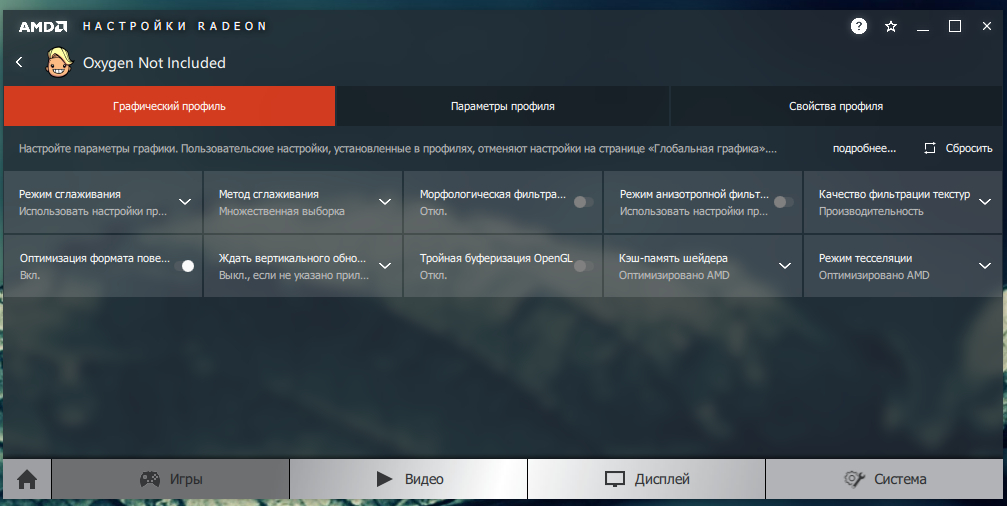Click the play icon in Видео
Viewport: 1007px width, 506px height.
tap(384, 479)
